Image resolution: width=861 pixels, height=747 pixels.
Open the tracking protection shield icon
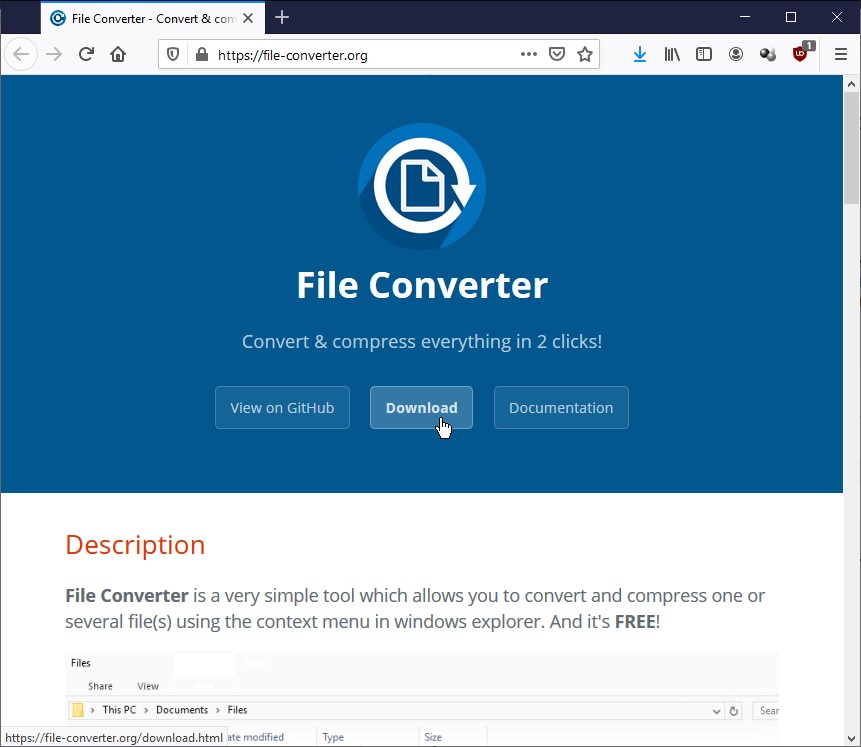click(x=173, y=55)
